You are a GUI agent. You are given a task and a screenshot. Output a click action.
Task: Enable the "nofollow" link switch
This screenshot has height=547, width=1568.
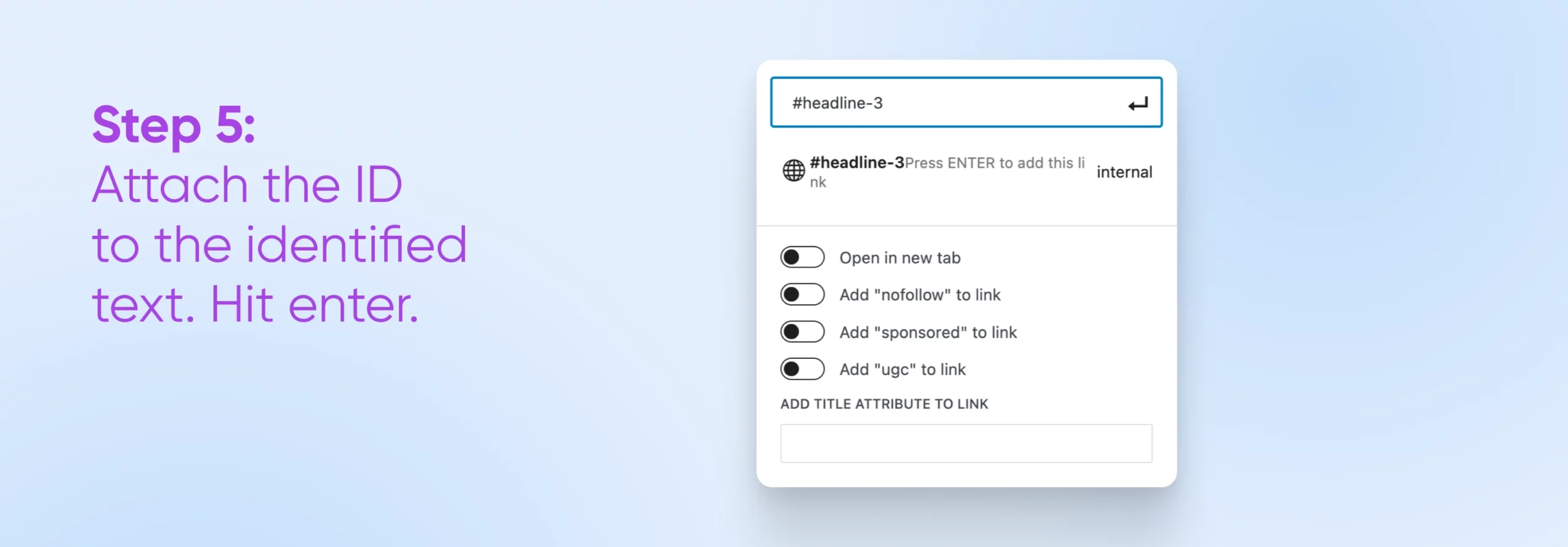802,295
